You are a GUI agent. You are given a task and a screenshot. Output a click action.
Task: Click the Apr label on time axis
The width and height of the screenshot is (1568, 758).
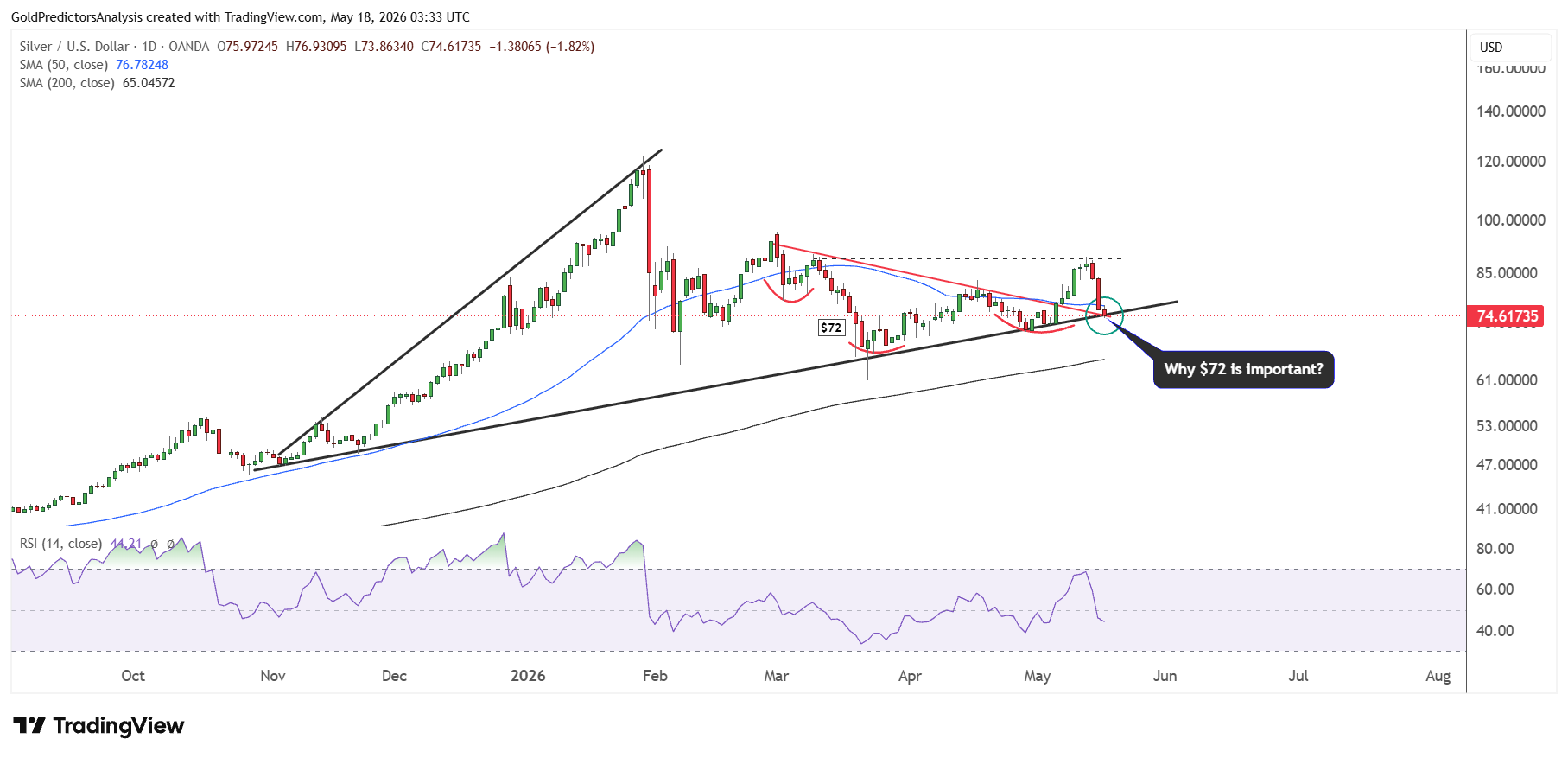[910, 676]
